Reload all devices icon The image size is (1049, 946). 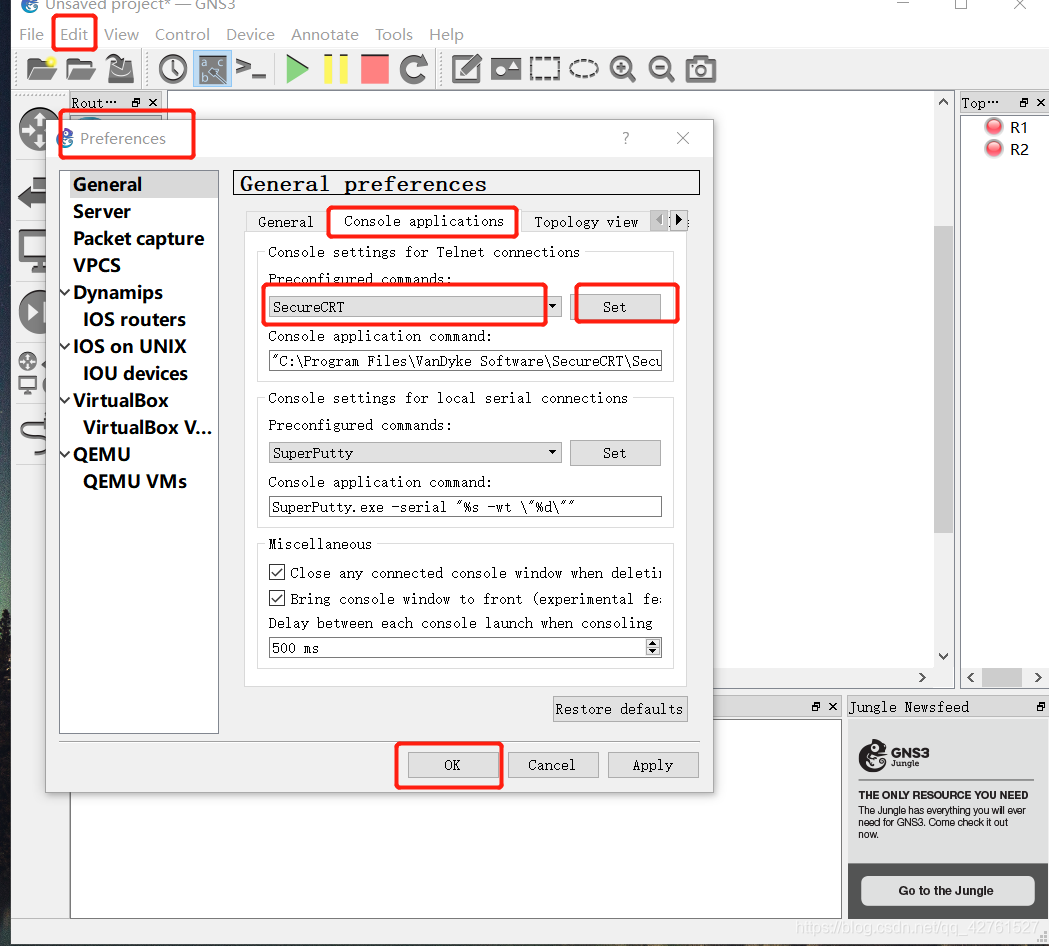tap(413, 69)
